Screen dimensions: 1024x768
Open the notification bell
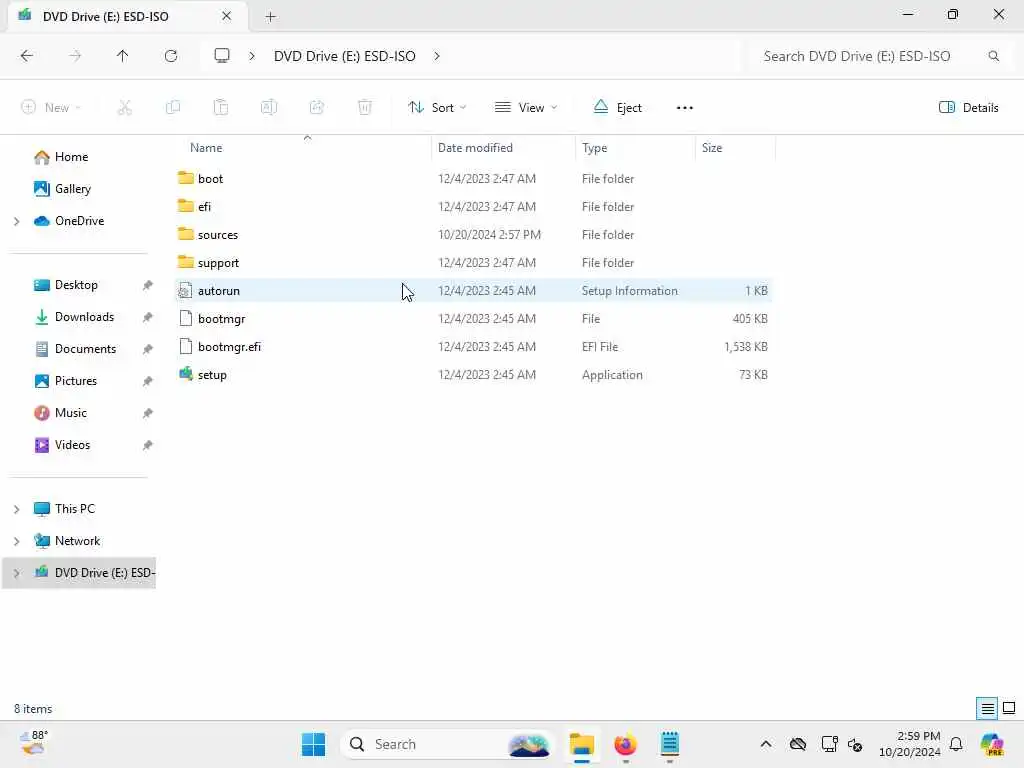pos(956,744)
